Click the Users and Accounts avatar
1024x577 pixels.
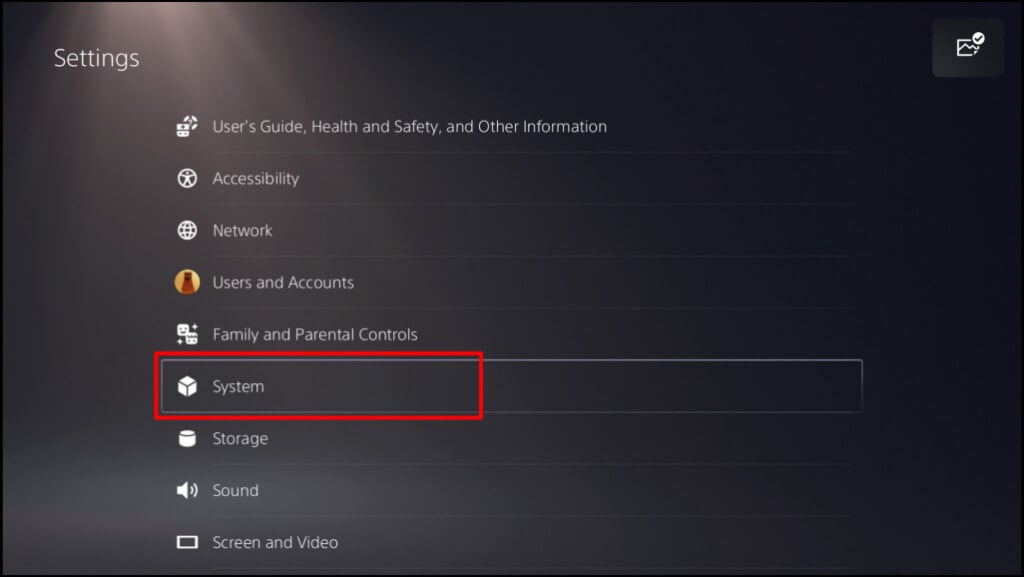coord(187,283)
